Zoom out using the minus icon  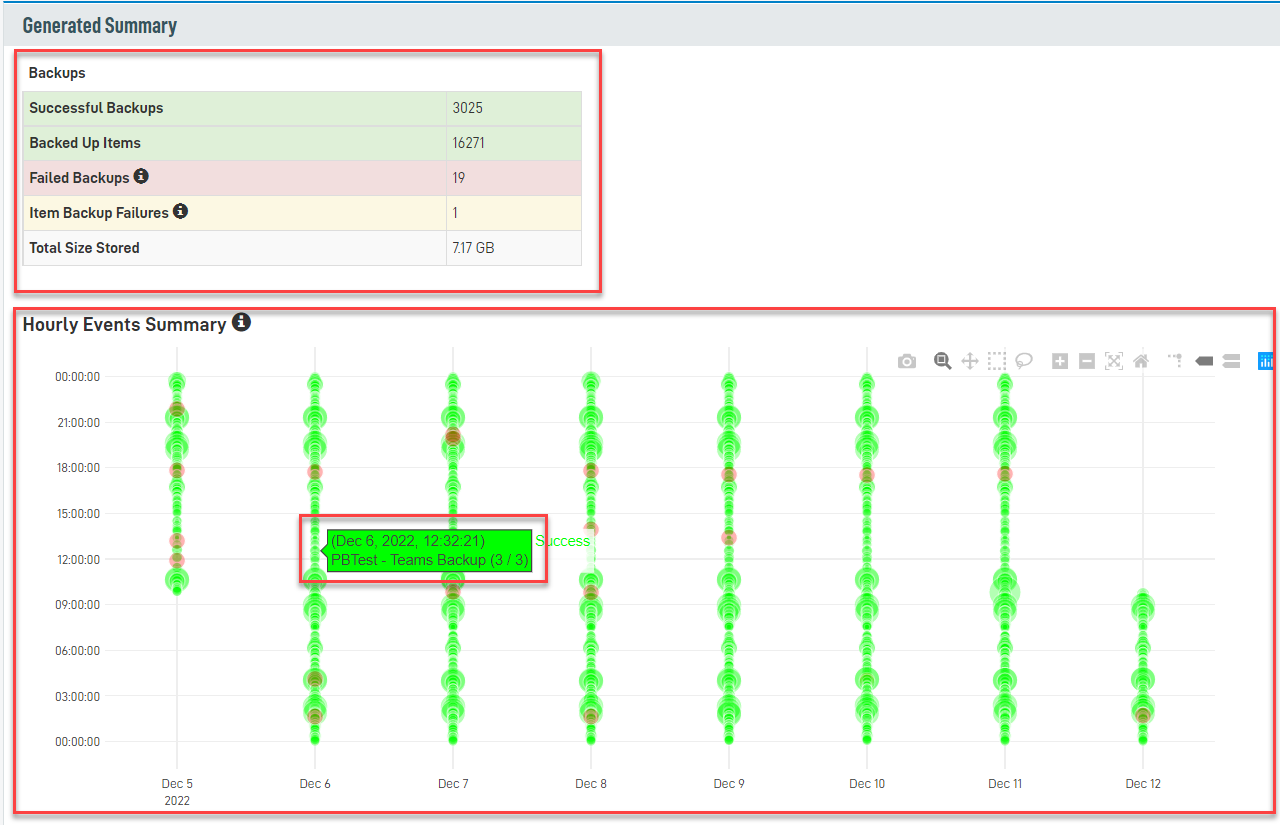coord(1087,361)
